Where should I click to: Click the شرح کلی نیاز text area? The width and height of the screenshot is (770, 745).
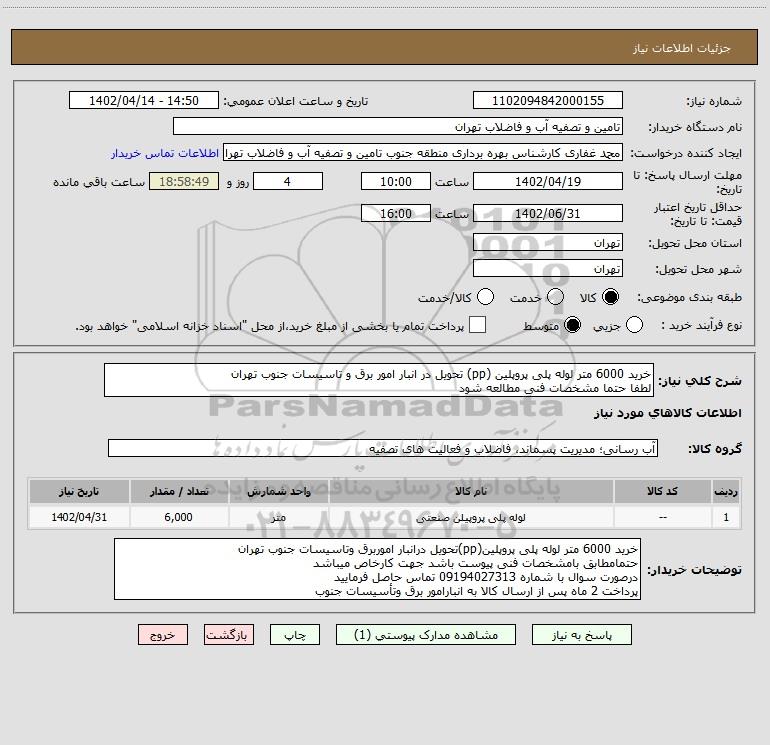[x=379, y=380]
